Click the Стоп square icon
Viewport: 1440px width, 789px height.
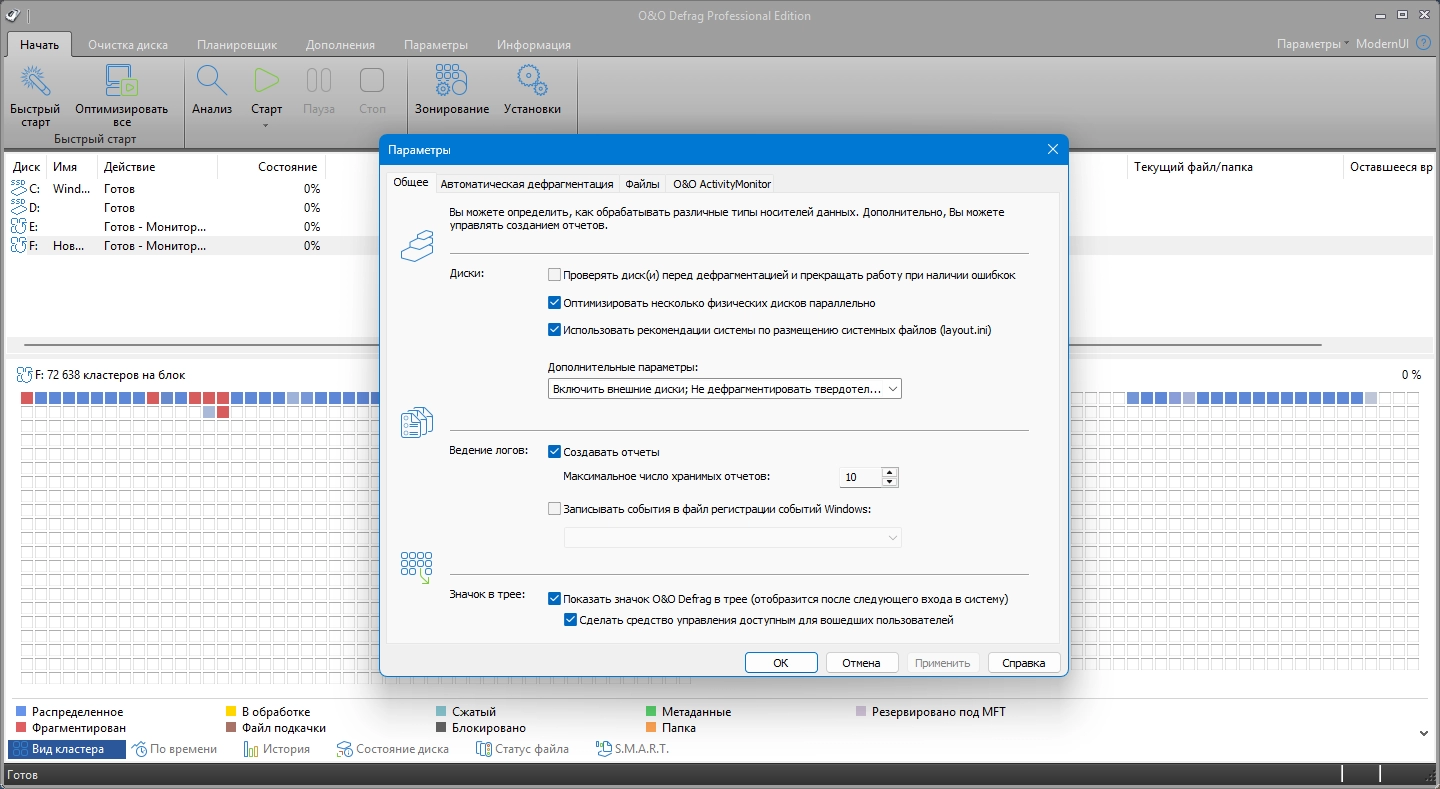point(372,80)
